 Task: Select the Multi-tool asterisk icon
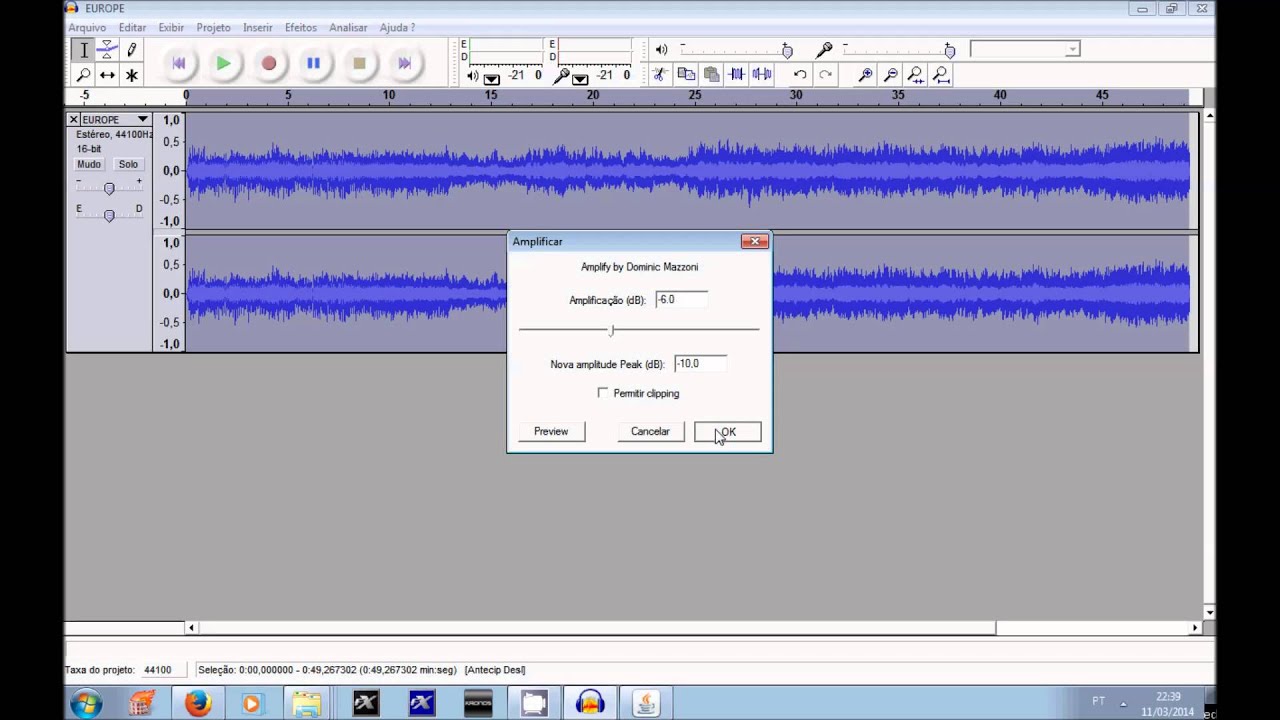(131, 75)
